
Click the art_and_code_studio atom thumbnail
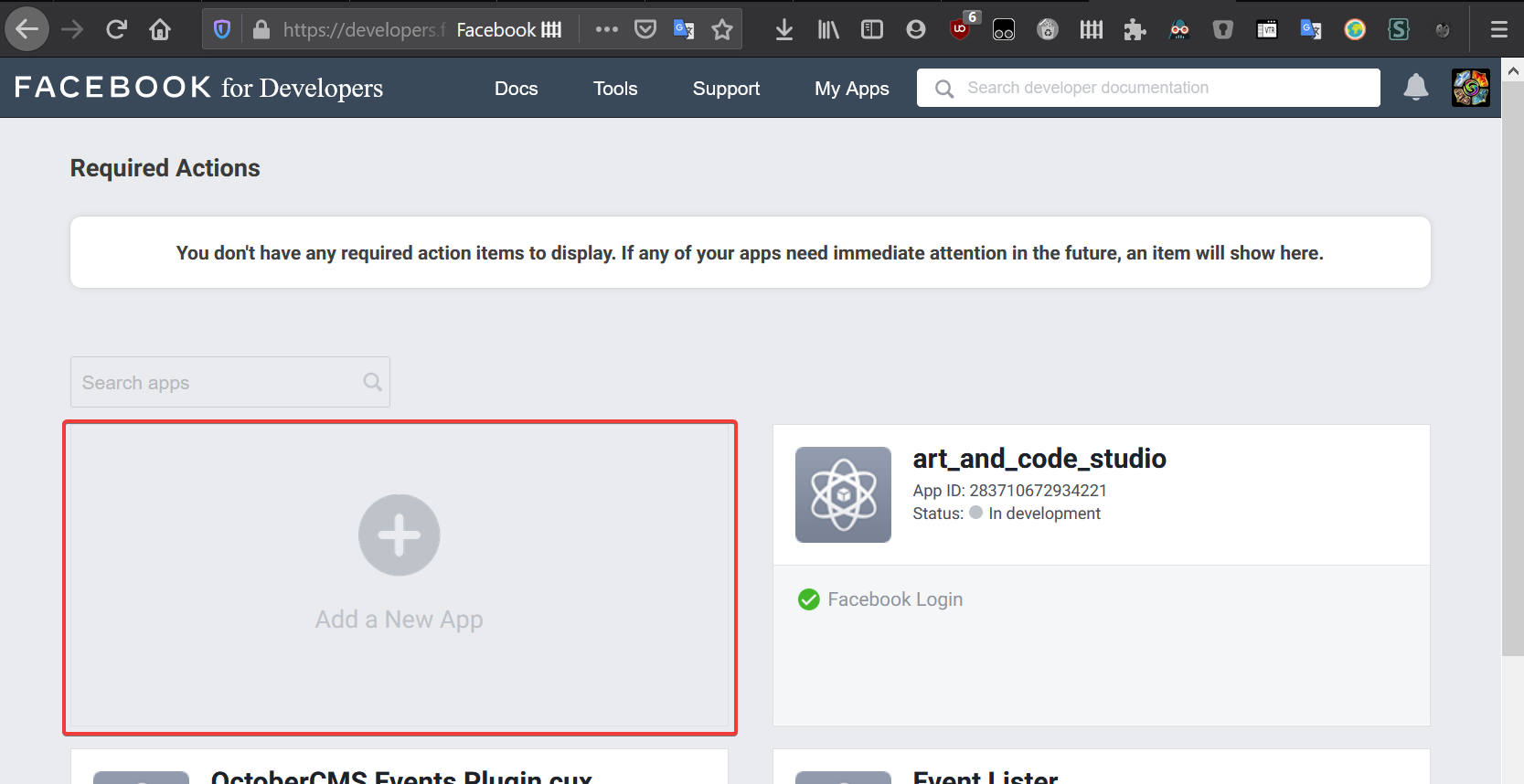click(x=843, y=494)
